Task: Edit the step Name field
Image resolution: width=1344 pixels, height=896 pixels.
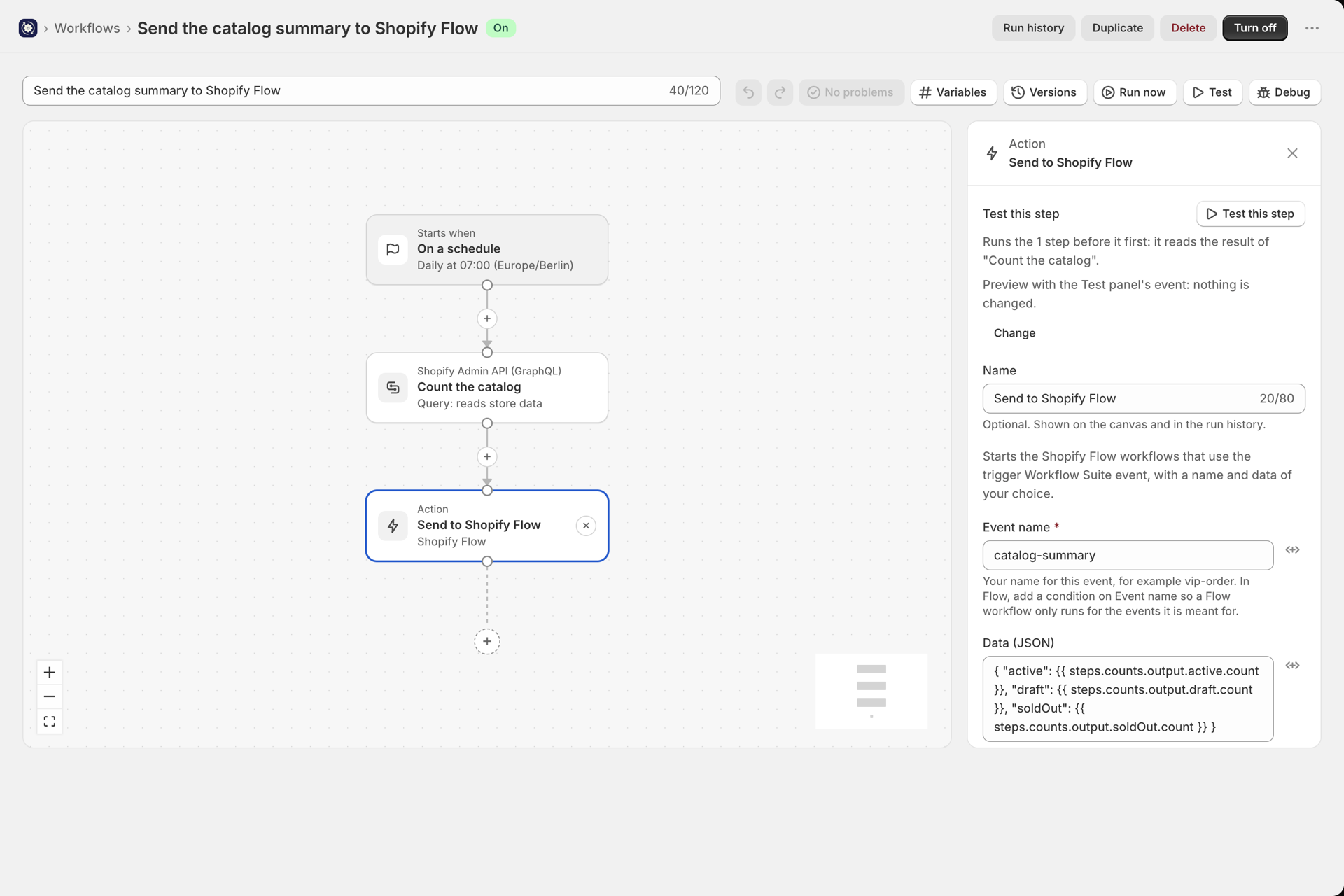Action: [1144, 398]
